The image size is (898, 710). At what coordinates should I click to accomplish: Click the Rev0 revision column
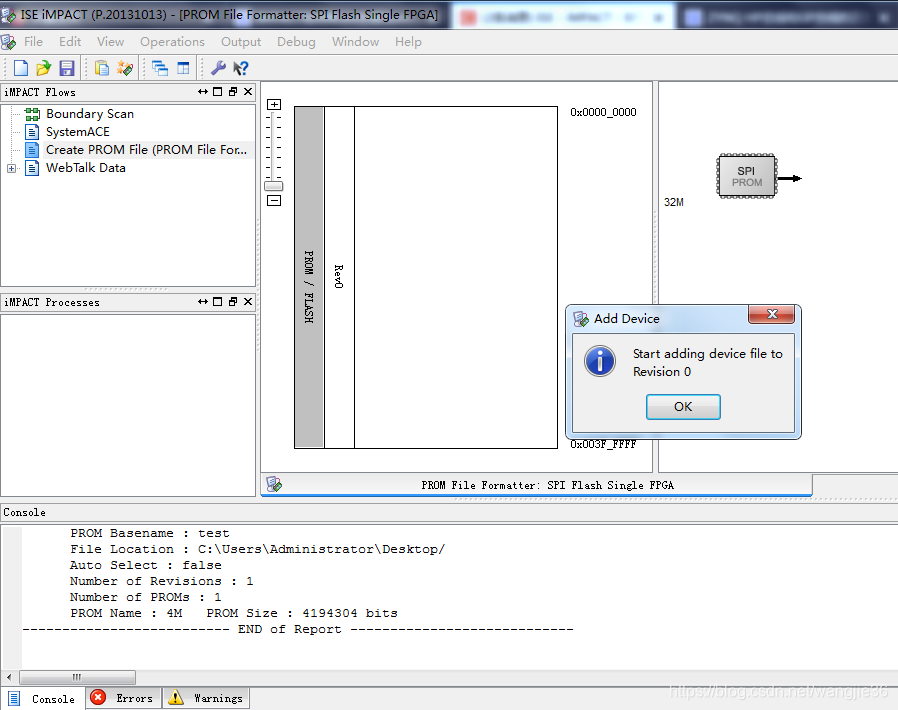339,277
